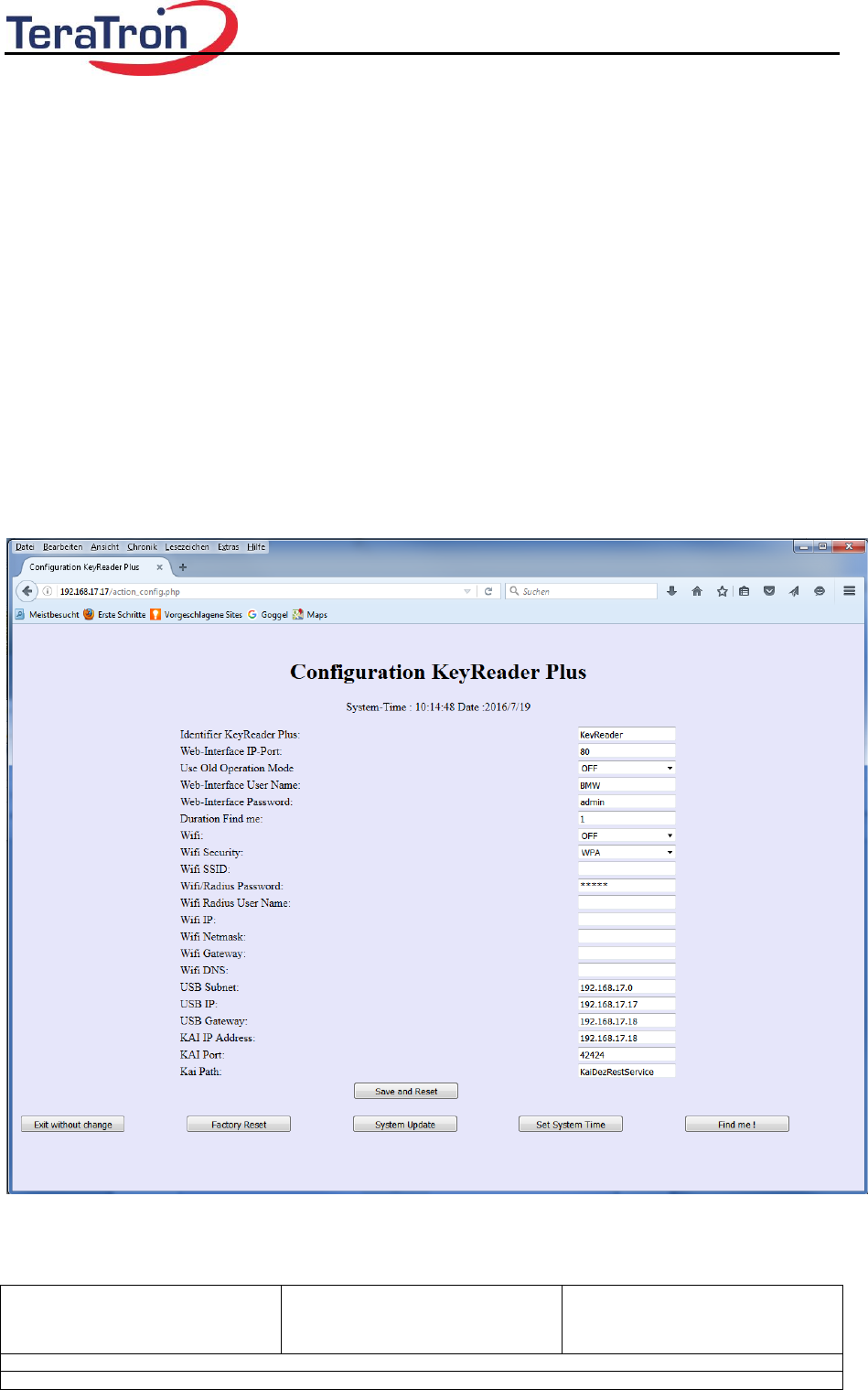Image resolution: width=868 pixels, height=1390 pixels.
Task: Open the Bearbeiten menu
Action: (x=63, y=547)
